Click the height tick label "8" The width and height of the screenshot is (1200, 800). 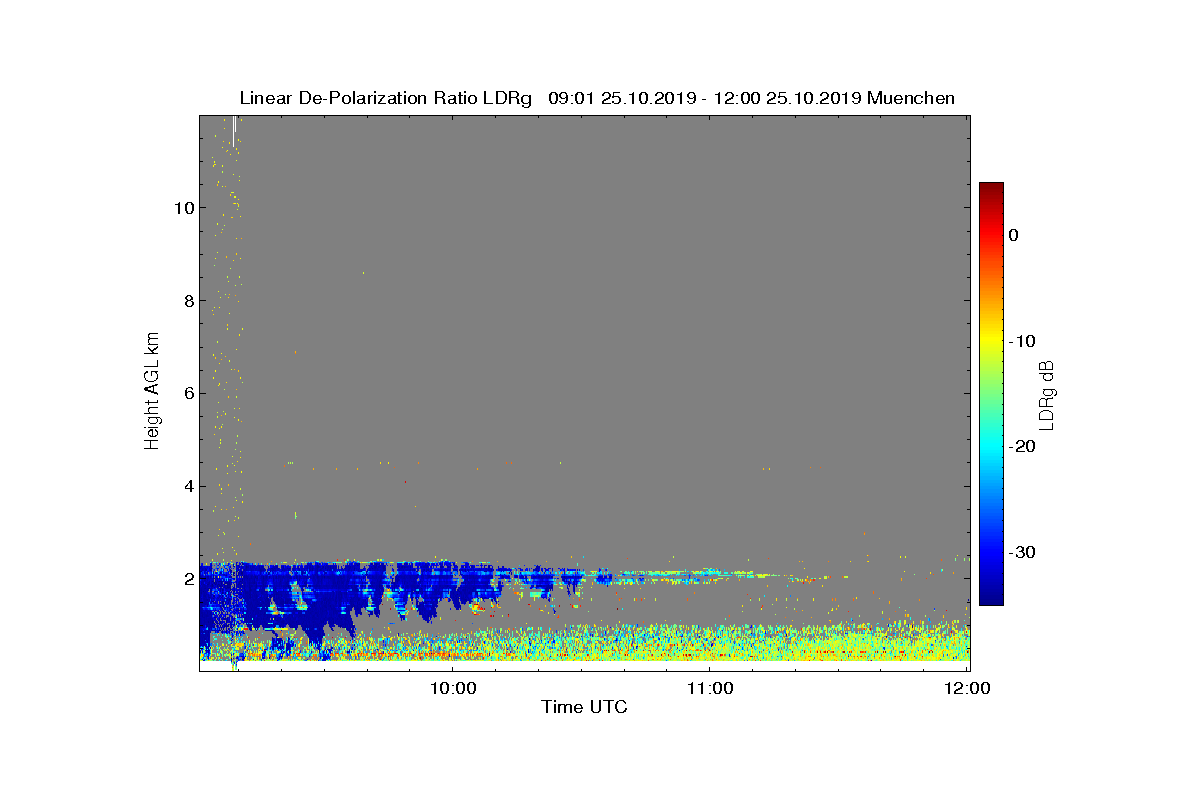(188, 301)
